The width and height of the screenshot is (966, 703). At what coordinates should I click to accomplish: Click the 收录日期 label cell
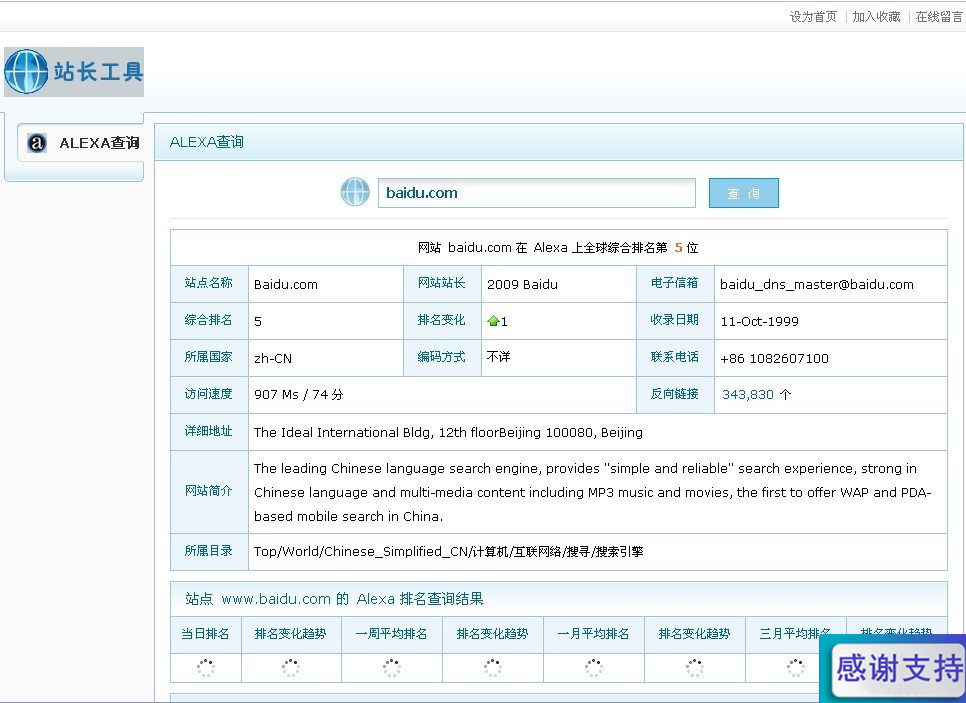tap(675, 320)
